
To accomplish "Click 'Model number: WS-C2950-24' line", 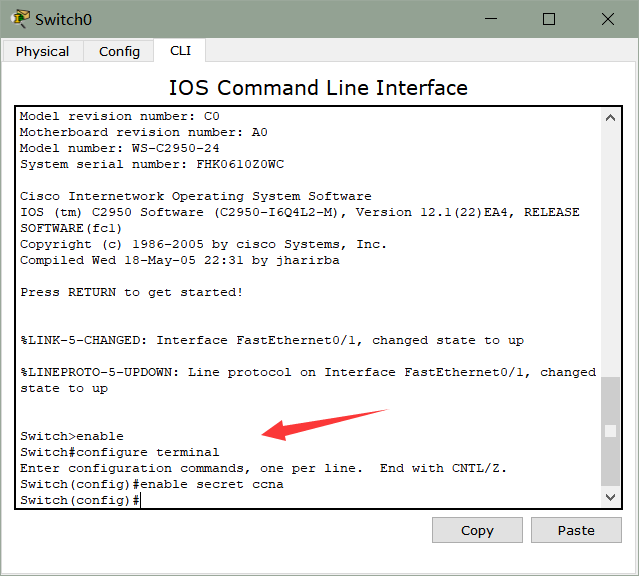I will [x=119, y=148].
